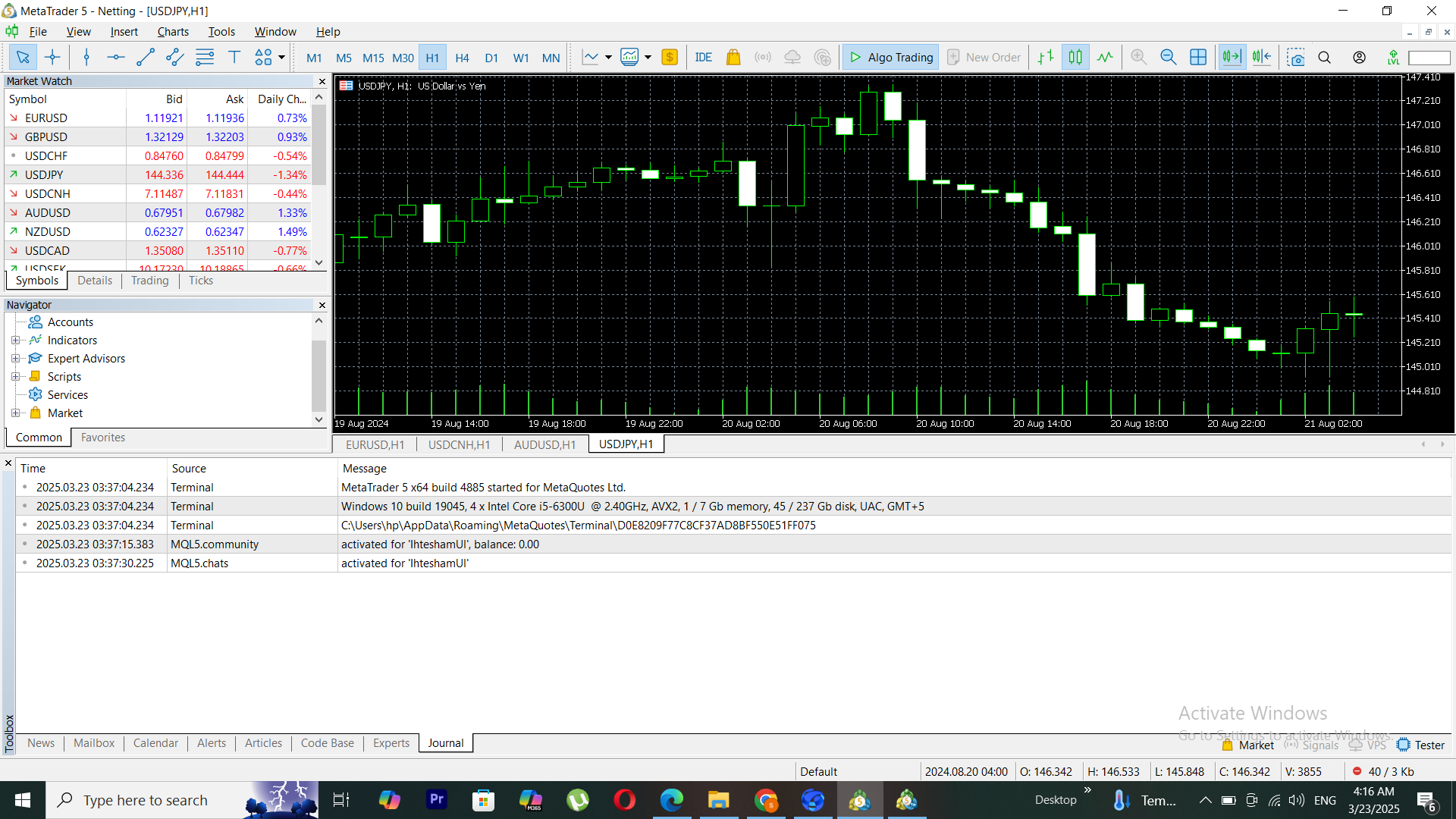Click the Zoom out magnifier icon
1456x819 pixels.
tap(1168, 57)
